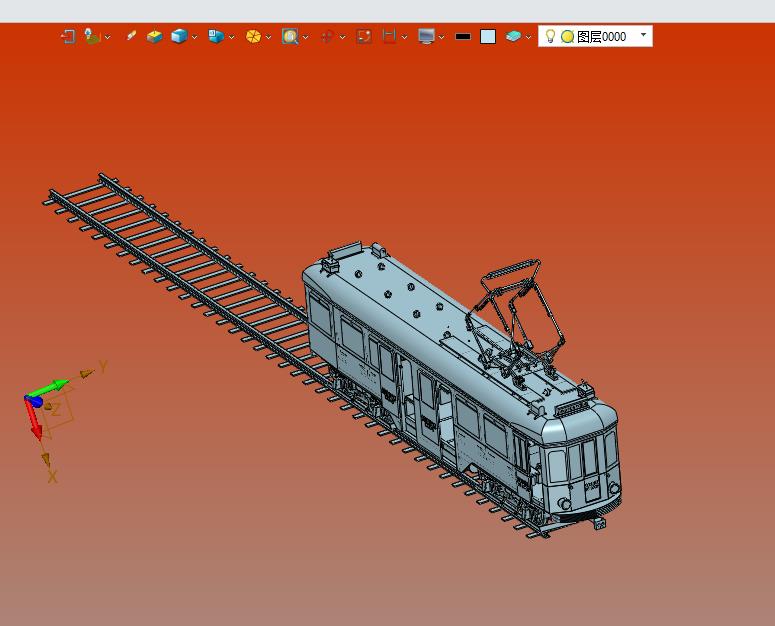Click the black color swatch
775x626 pixels.
point(463,37)
